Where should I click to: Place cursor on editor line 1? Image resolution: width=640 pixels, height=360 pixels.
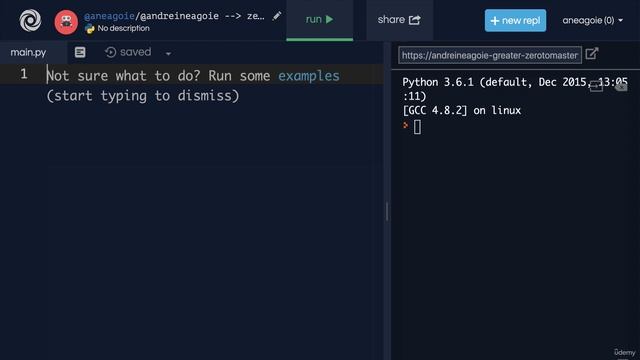[x=215, y=74]
